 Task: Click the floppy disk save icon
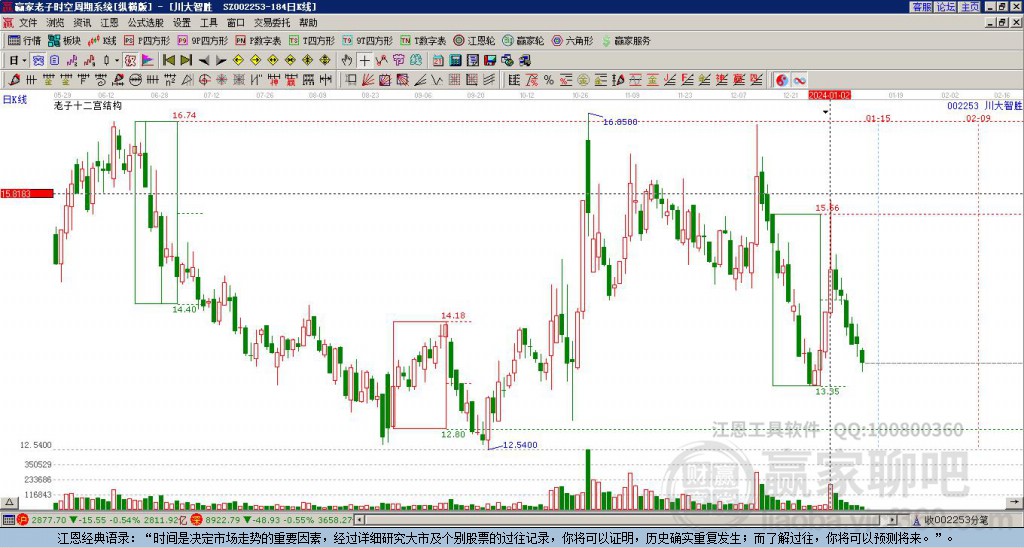(x=490, y=61)
